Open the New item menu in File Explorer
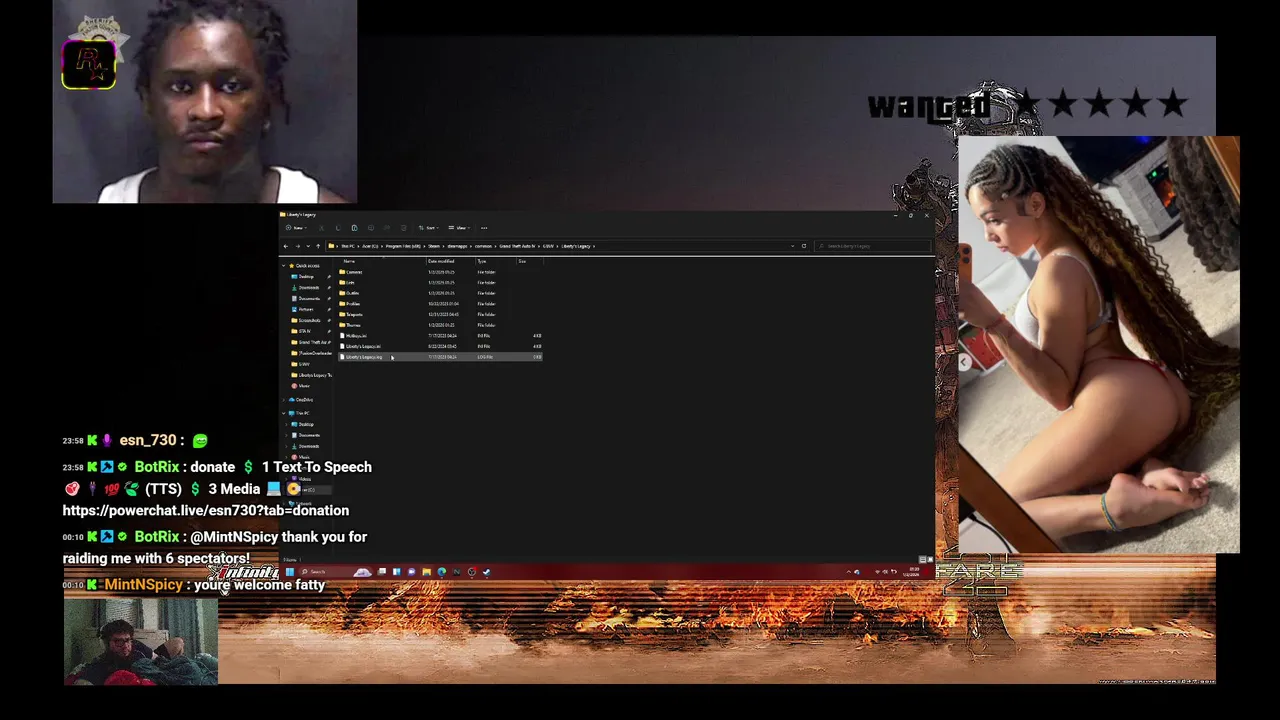This screenshot has height=720, width=1280. [297, 228]
